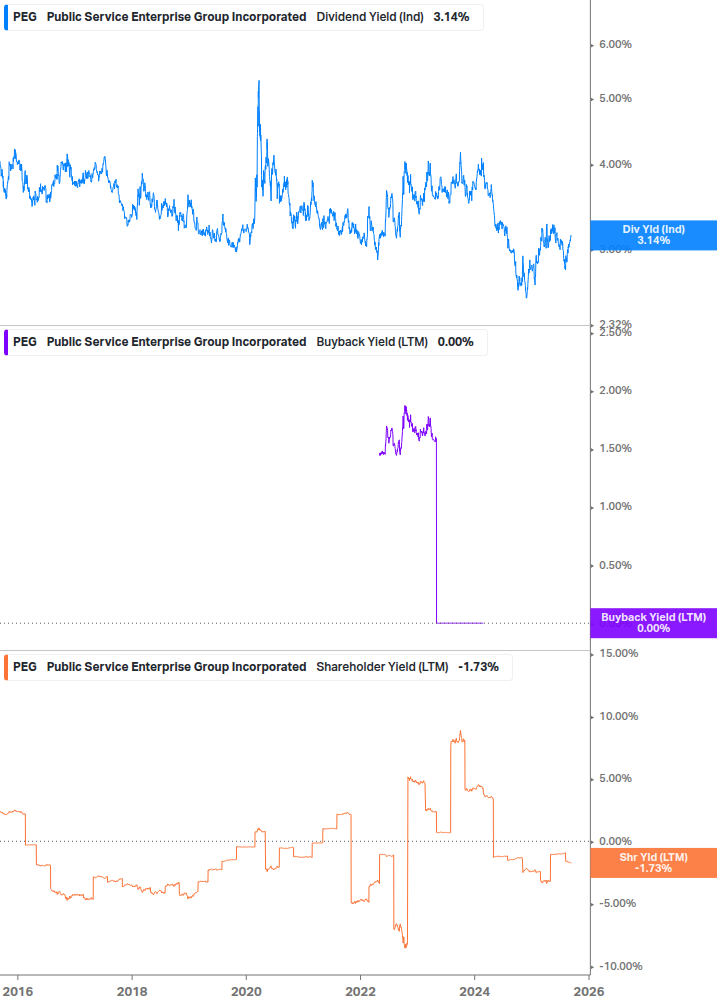This screenshot has height=1005, width=717.
Task: Click the 1.00% tick on buyback axis
Action: [x=615, y=506]
